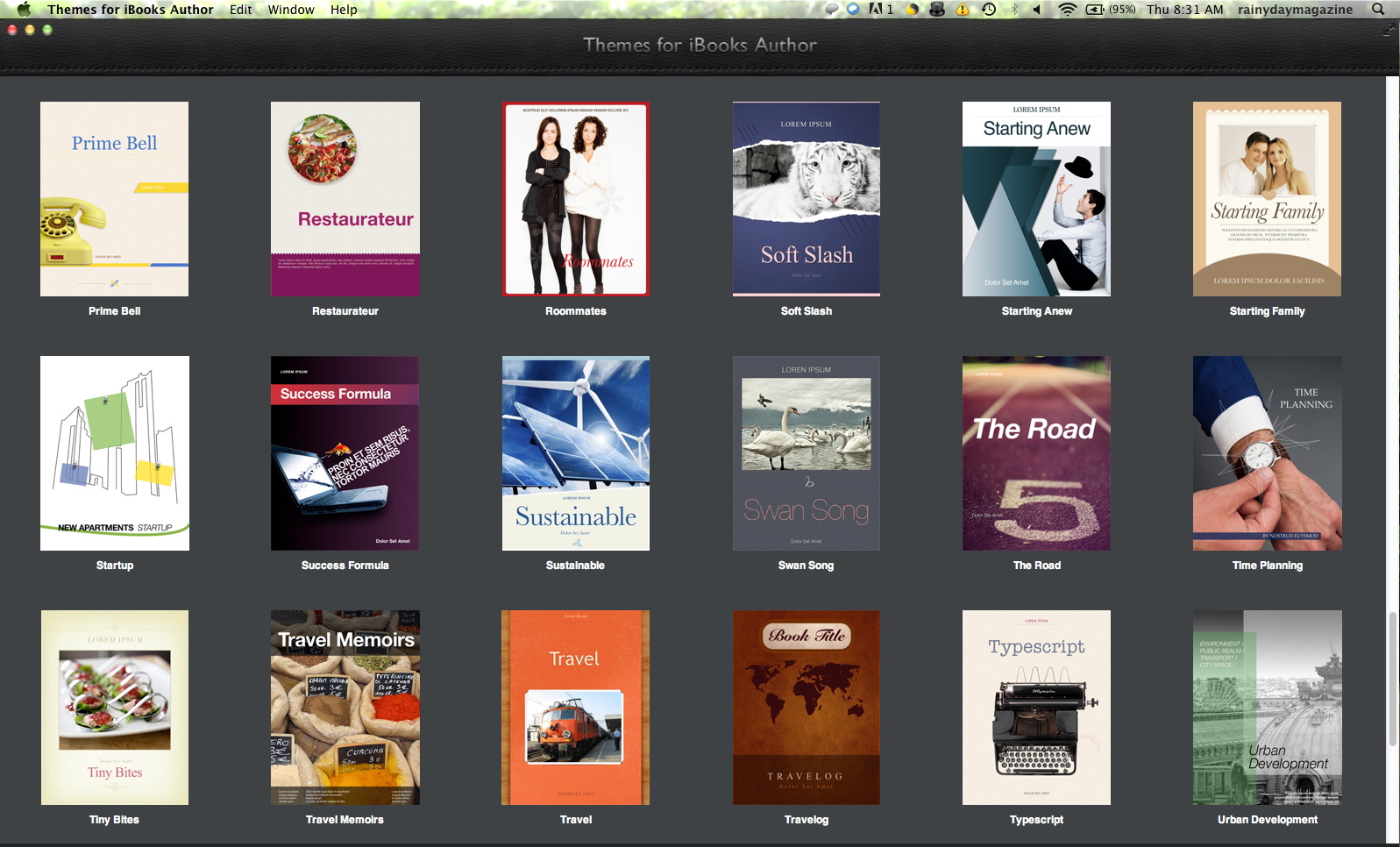
Task: Open the Themes for iBooks Author menu
Action: (131, 10)
